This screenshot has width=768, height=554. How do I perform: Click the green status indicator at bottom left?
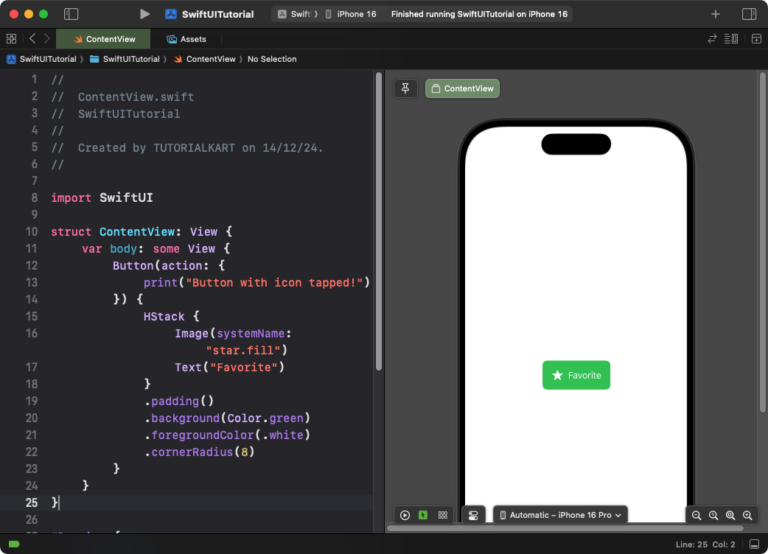tap(14, 544)
